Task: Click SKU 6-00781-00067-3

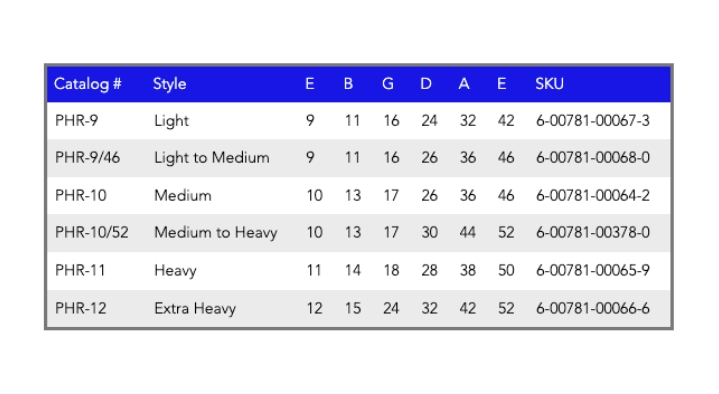Action: point(593,121)
